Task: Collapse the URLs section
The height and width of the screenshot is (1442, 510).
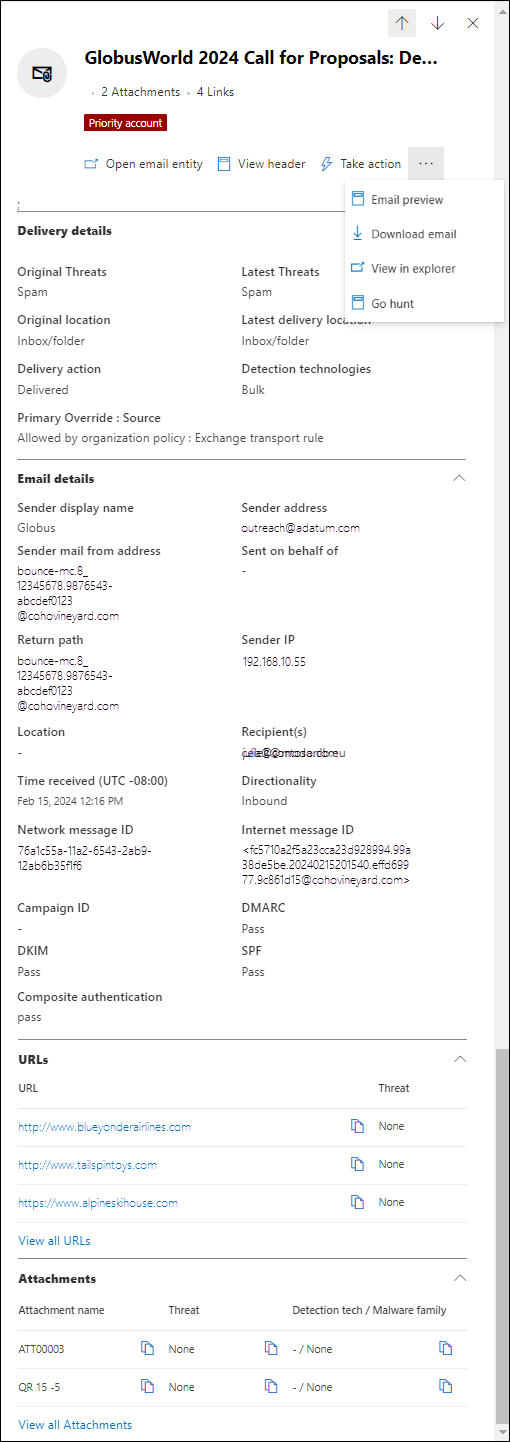Action: click(459, 1059)
